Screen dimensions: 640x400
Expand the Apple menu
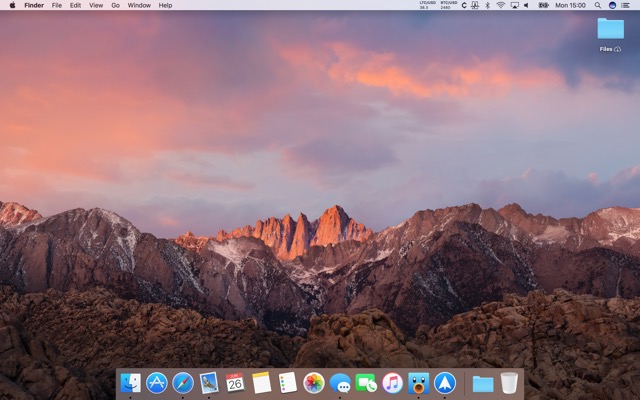pos(10,5)
